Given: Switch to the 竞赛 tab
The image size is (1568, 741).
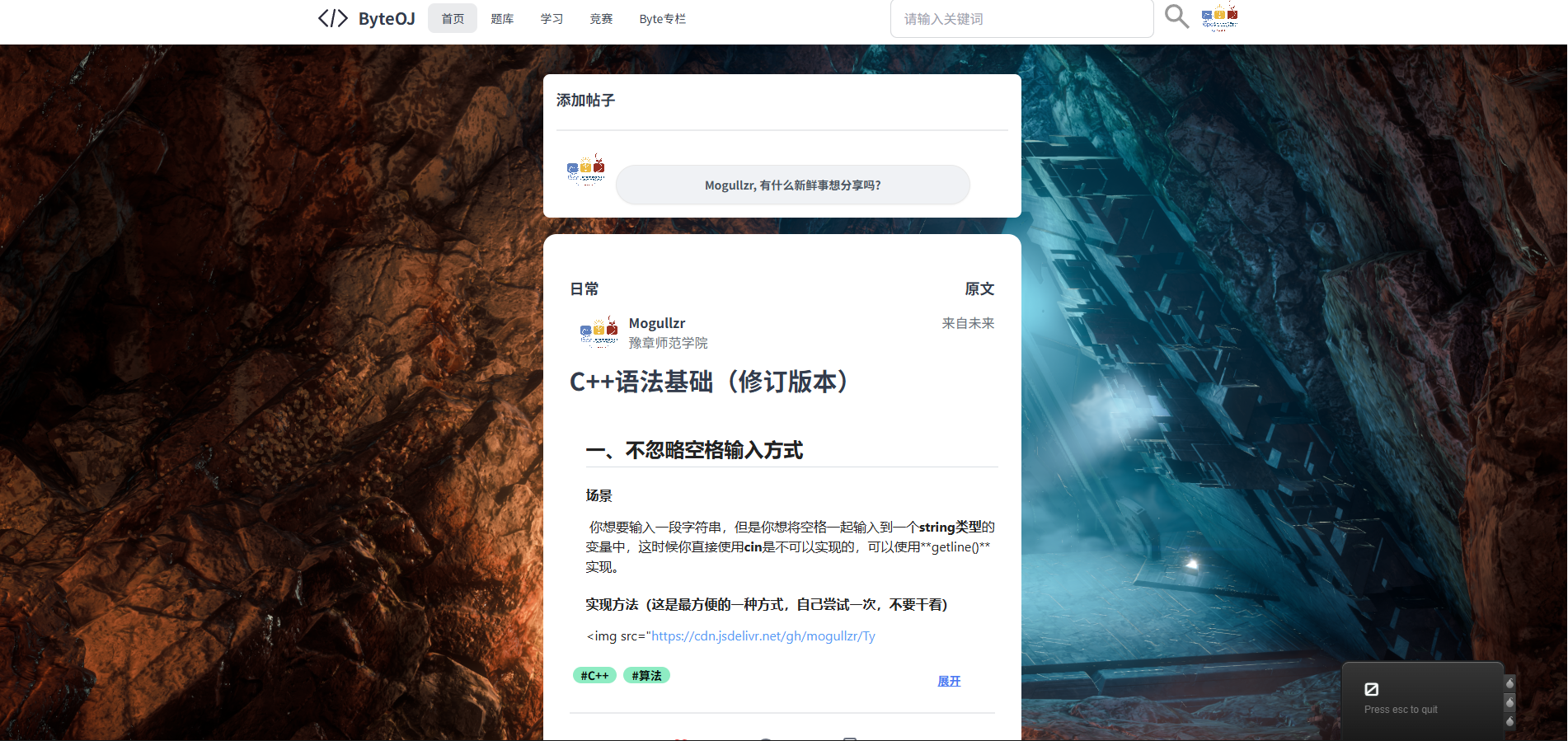Looking at the screenshot, I should [x=601, y=18].
